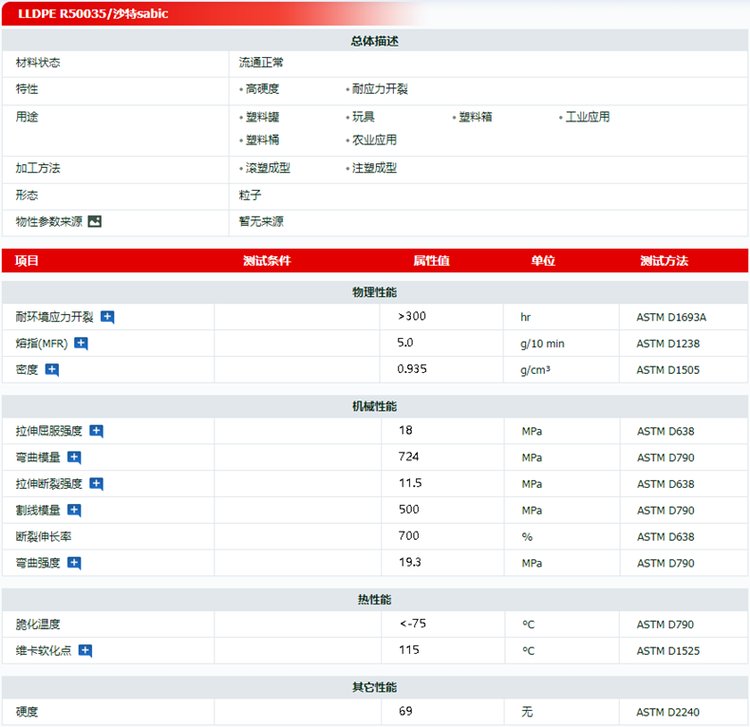Click the 724 flexural modulus value
Image resolution: width=750 pixels, height=727 pixels.
click(408, 456)
